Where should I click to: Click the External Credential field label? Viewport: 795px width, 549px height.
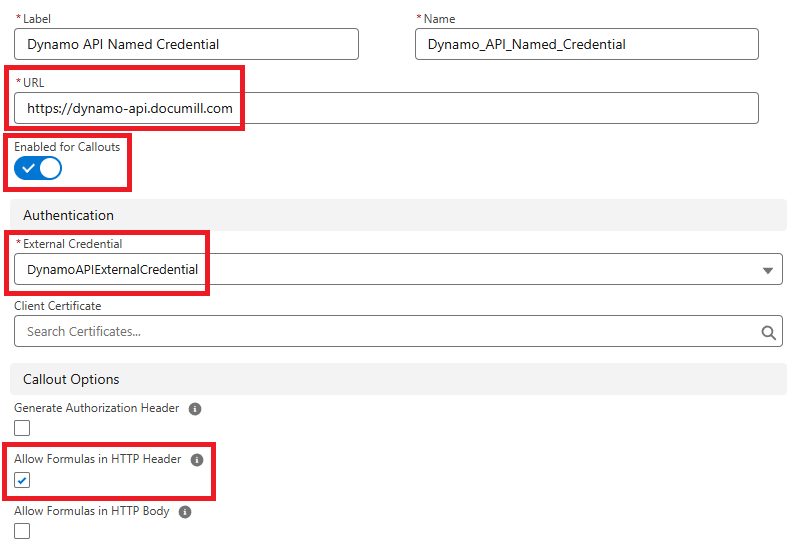(x=72, y=244)
